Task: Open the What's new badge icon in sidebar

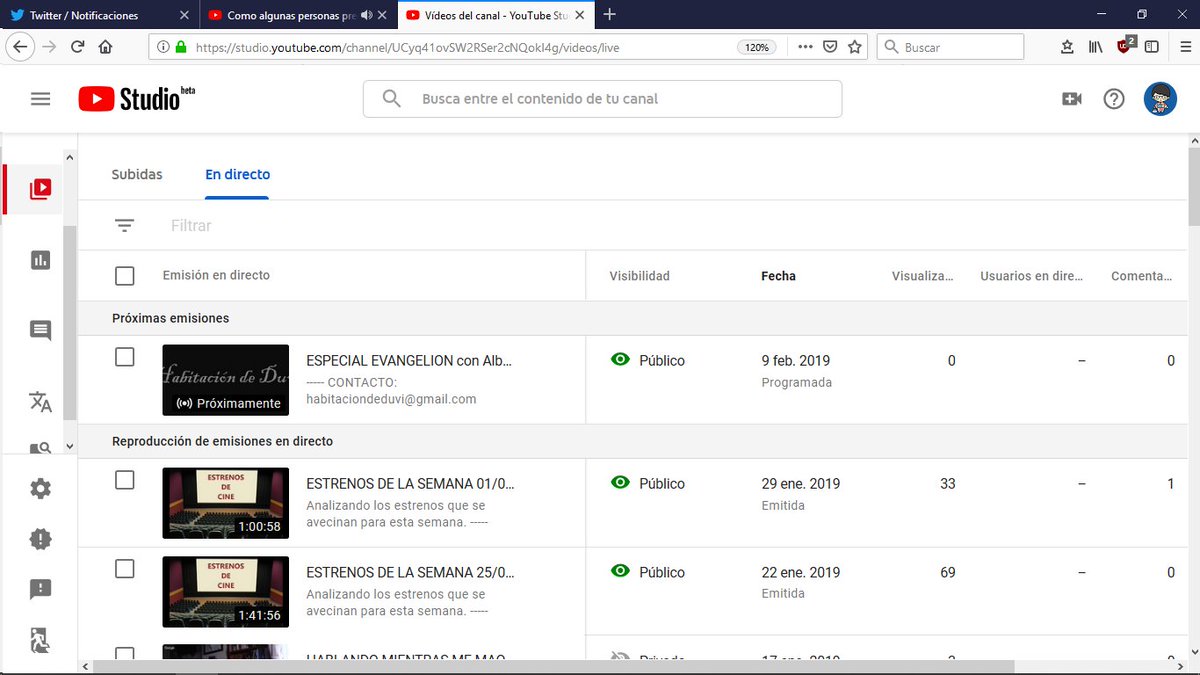Action: [40, 539]
